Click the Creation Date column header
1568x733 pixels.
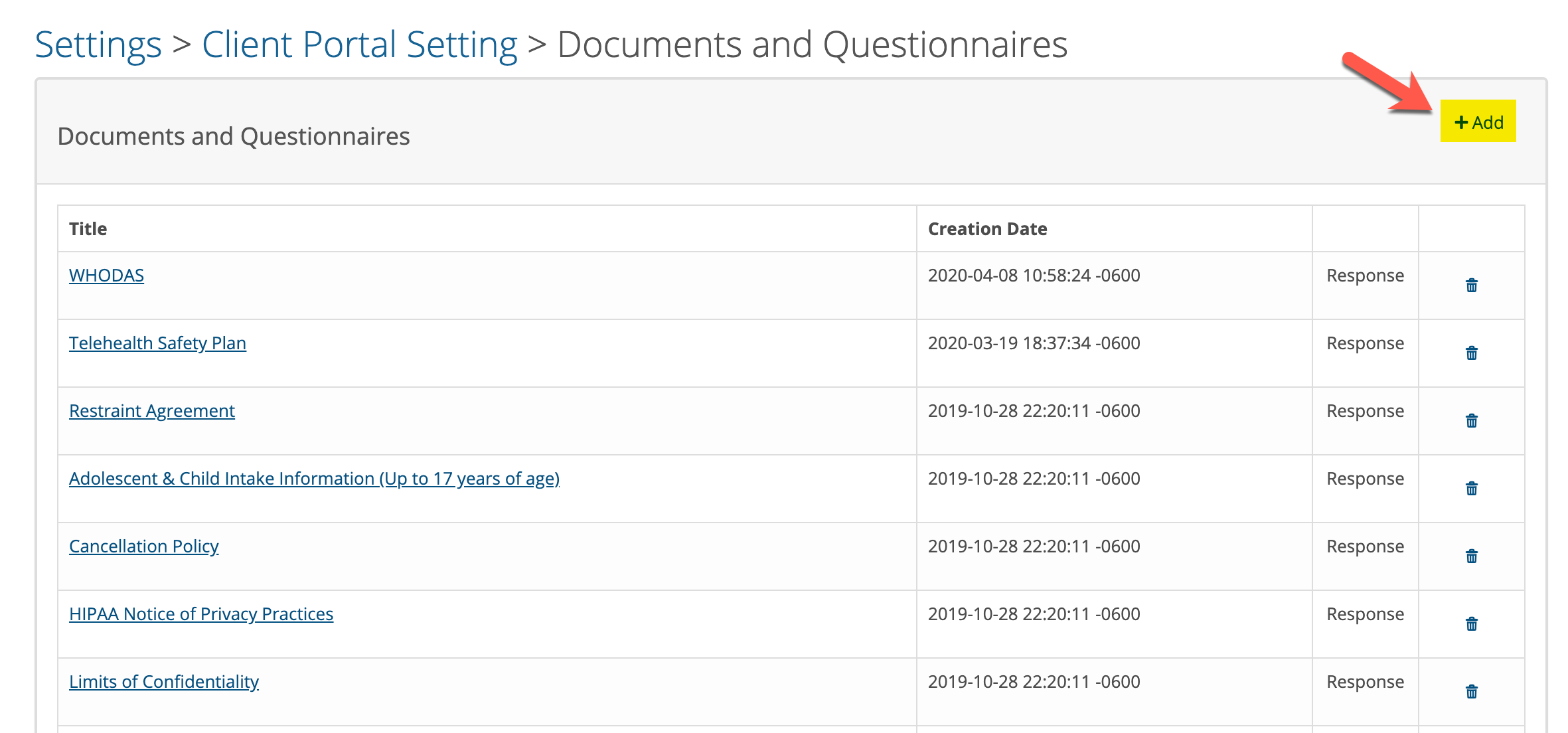987,229
